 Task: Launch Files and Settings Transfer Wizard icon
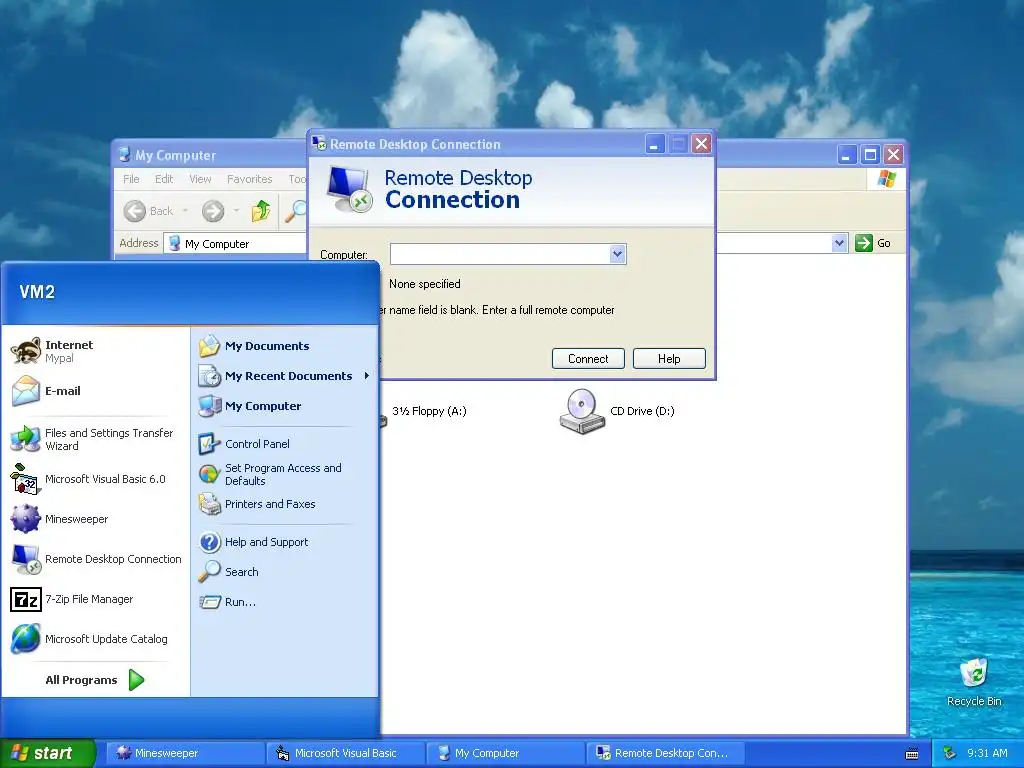(26, 439)
